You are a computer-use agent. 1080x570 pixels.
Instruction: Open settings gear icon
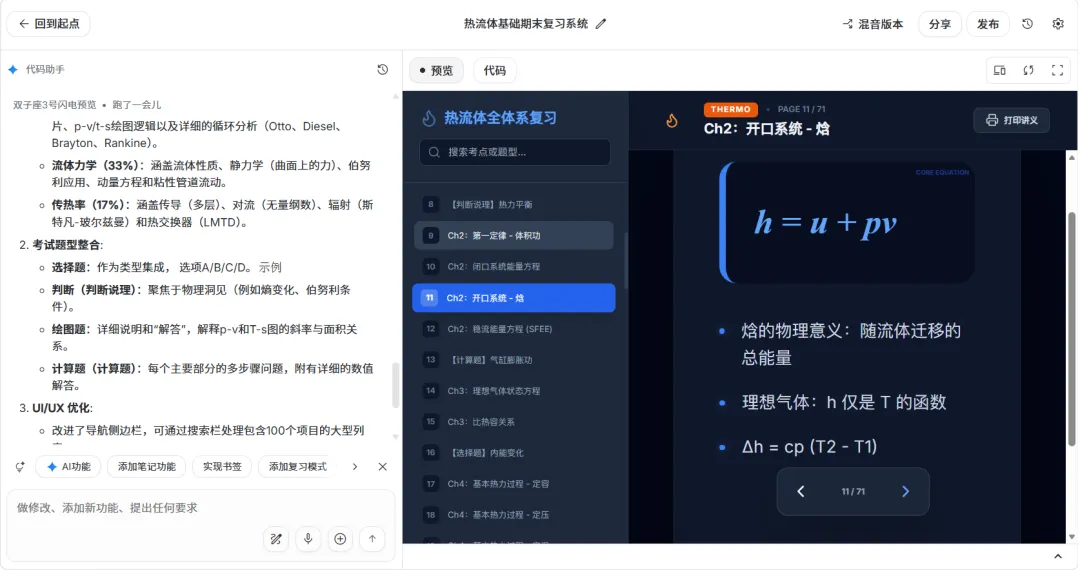[x=1058, y=24]
